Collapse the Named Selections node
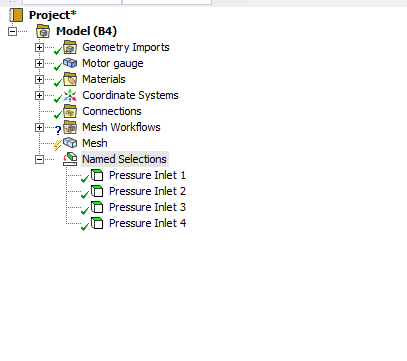The image size is (407, 361). (x=39, y=159)
